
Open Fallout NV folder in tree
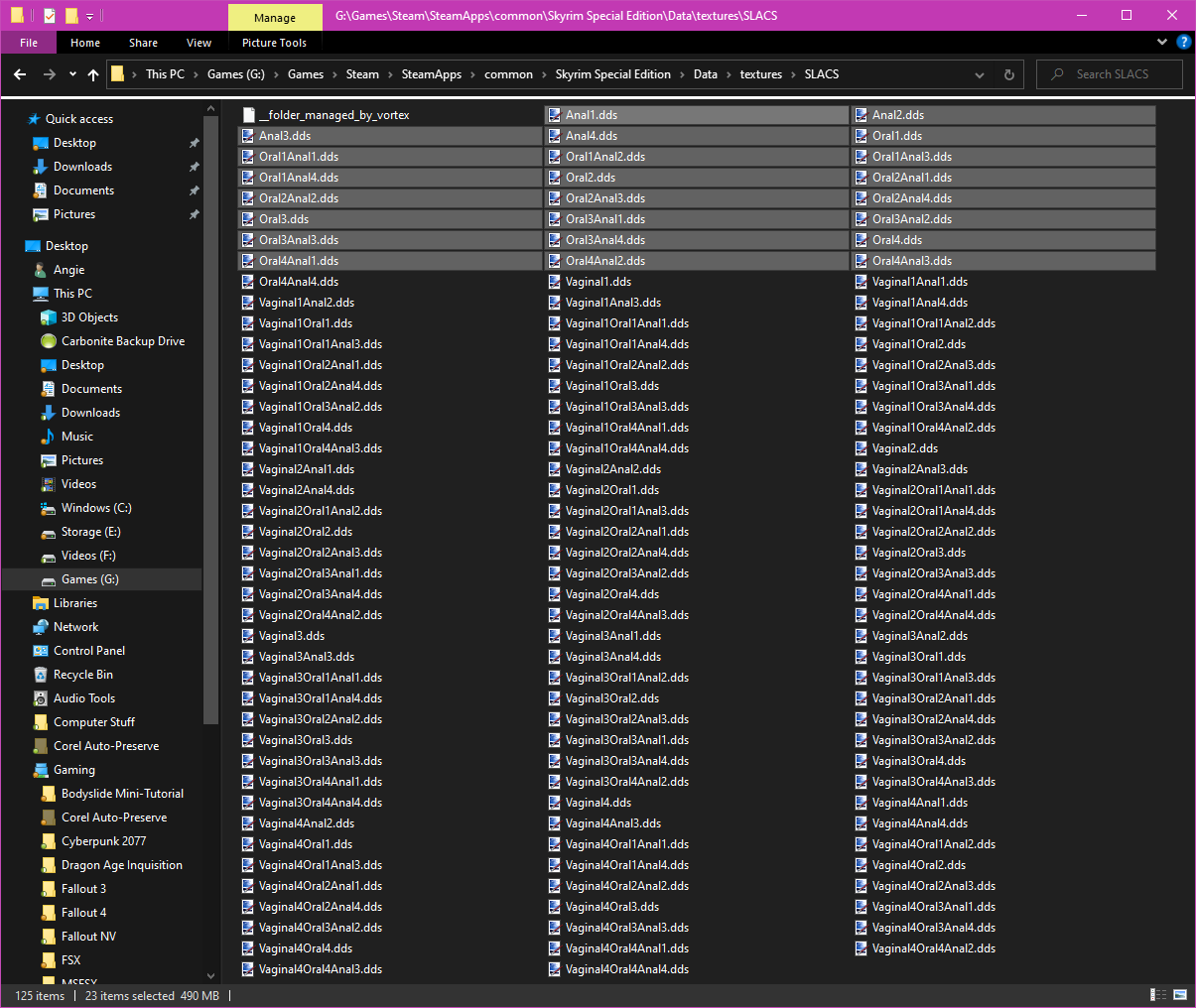(88, 937)
